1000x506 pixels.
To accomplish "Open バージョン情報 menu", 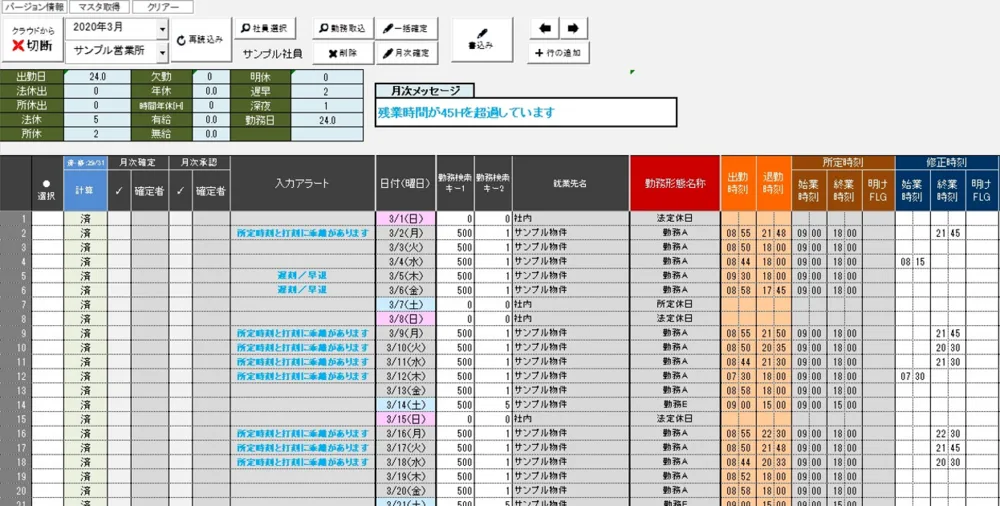I will point(34,7).
